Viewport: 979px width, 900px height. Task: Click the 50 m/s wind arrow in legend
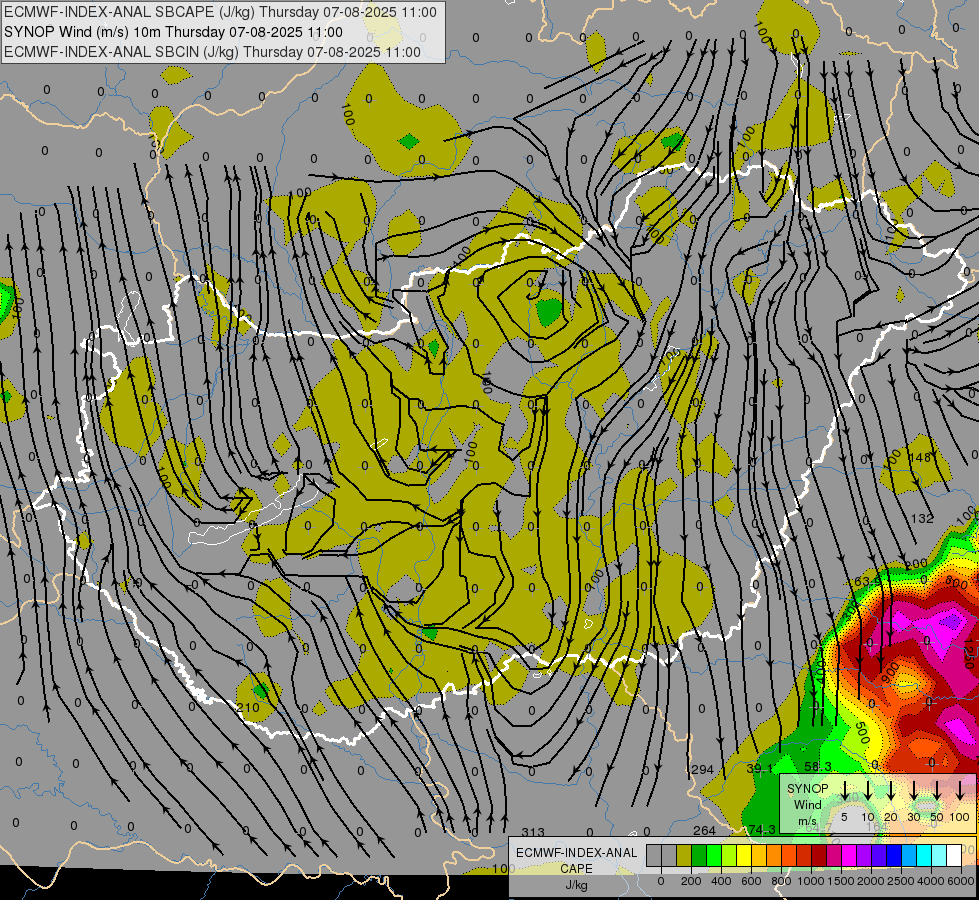point(937,791)
